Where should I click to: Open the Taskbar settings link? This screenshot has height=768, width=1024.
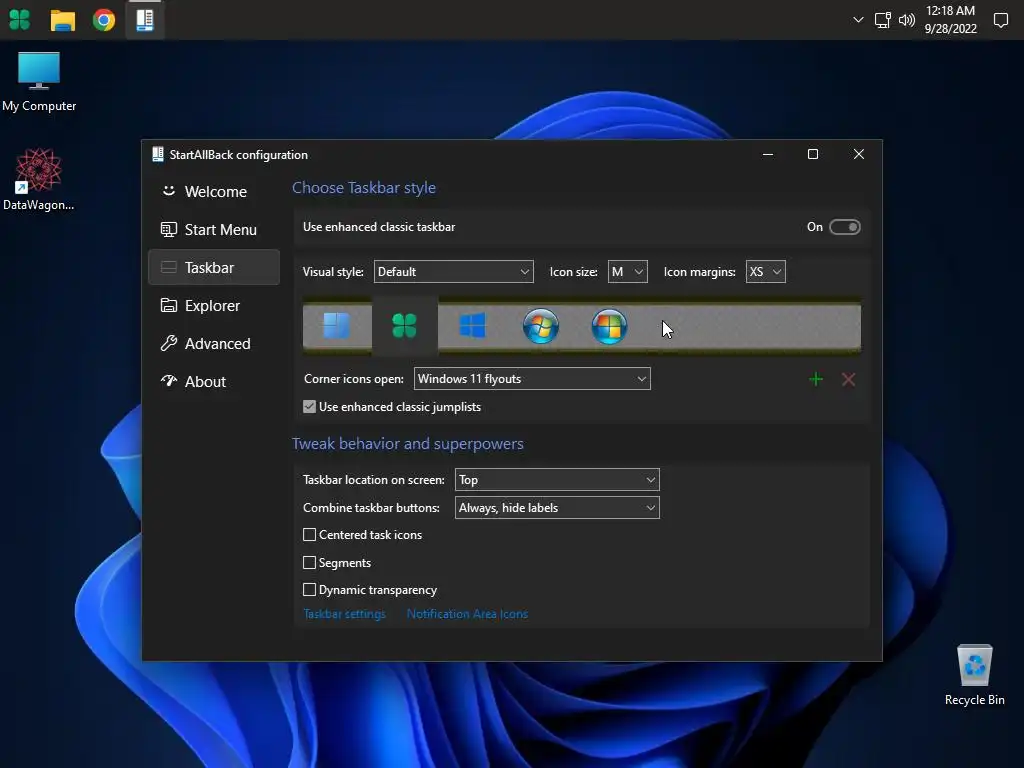345,614
